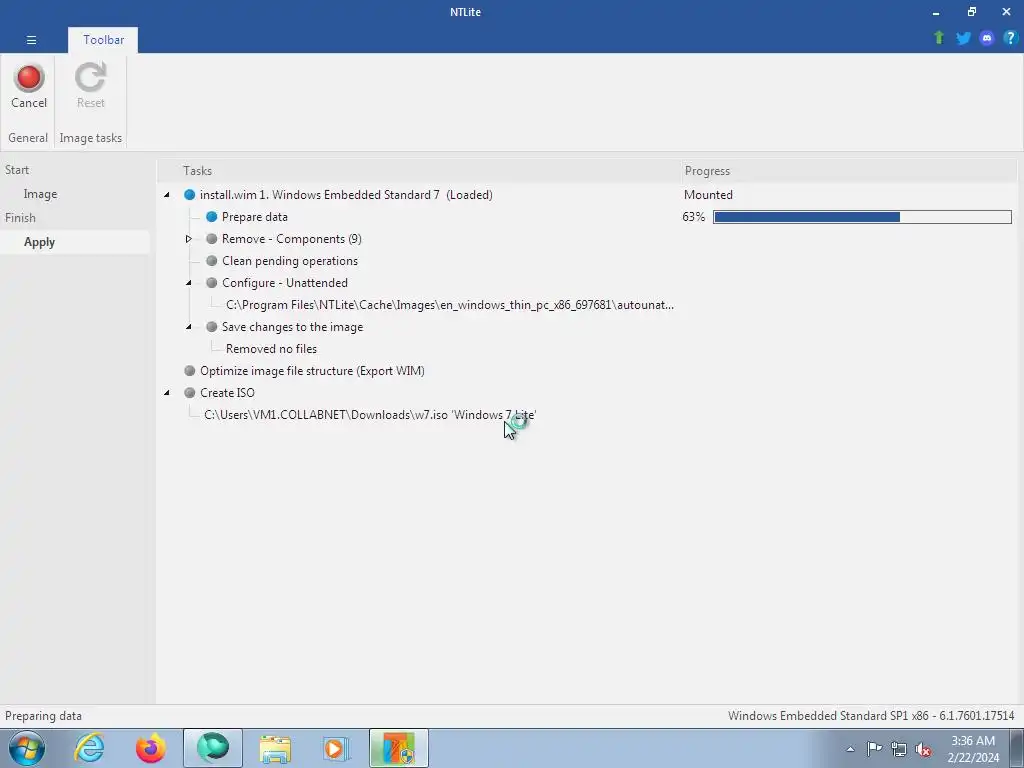Select 'Removed no files' row
Screen dimensions: 1024x768
click(271, 349)
